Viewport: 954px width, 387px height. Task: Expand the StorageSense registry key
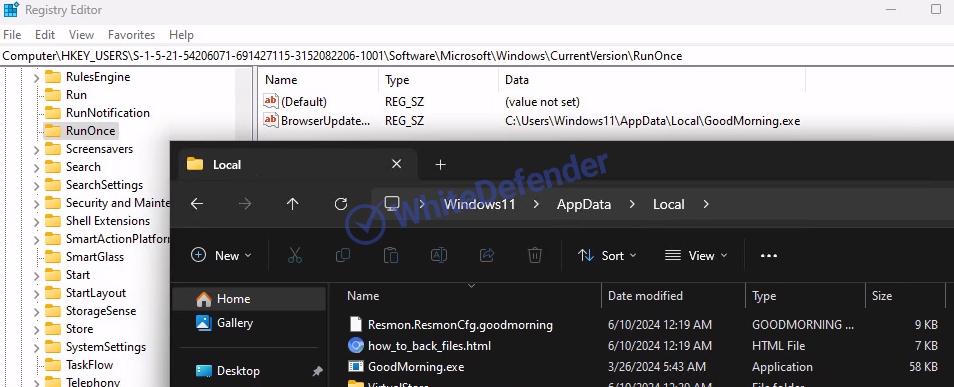tap(37, 312)
